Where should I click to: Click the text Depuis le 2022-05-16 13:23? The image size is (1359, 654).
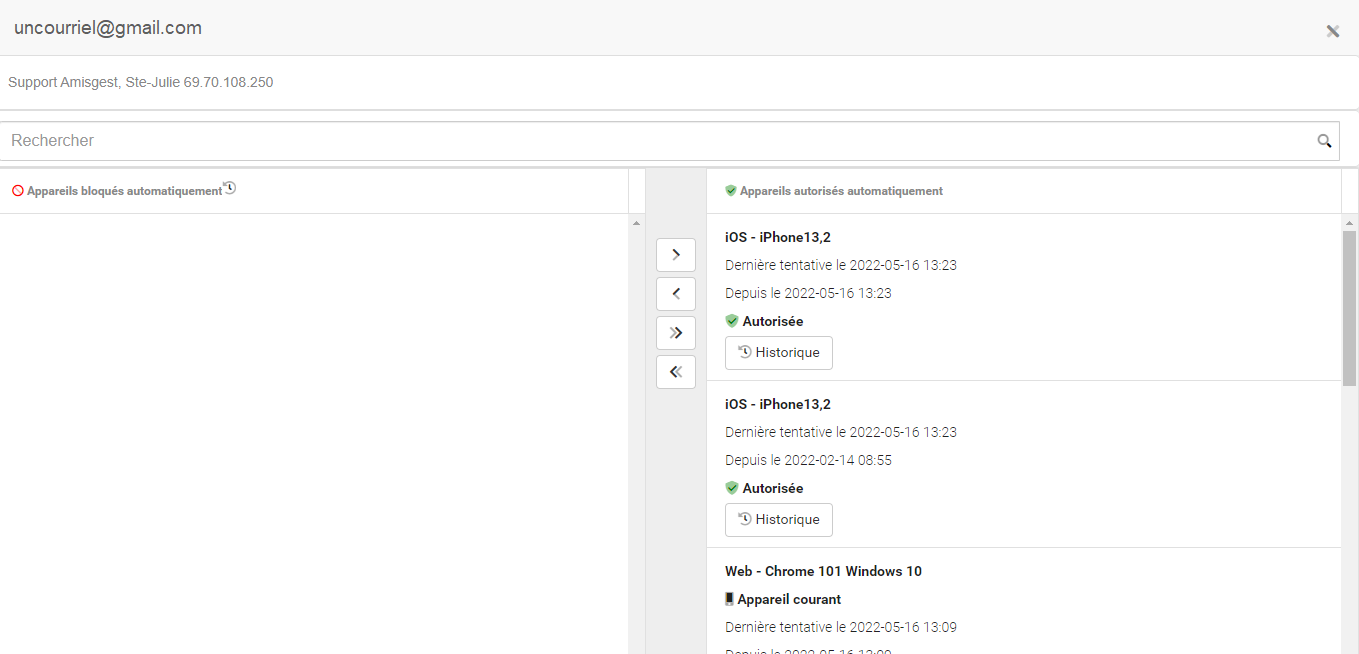[x=808, y=293]
